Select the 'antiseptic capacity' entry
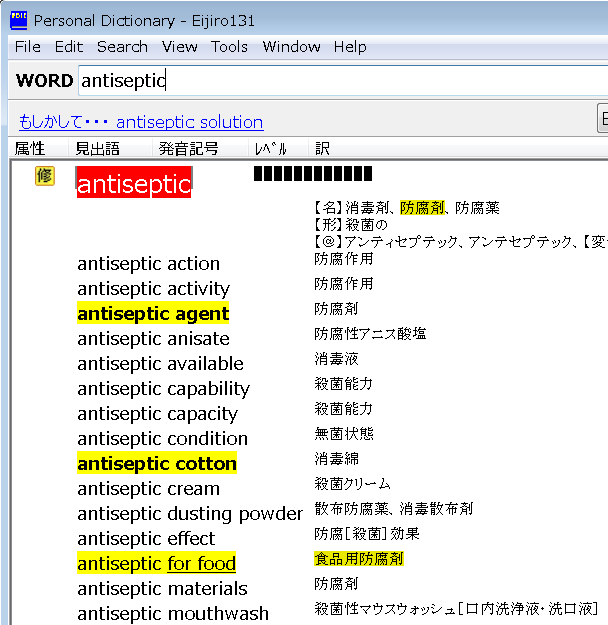Viewport: 608px width, 625px height. point(157,414)
